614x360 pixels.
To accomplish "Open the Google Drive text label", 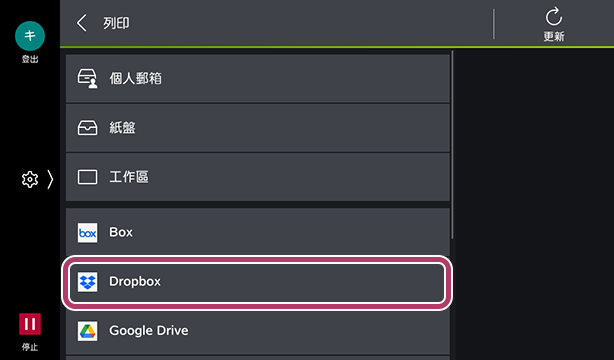I will (x=148, y=331).
